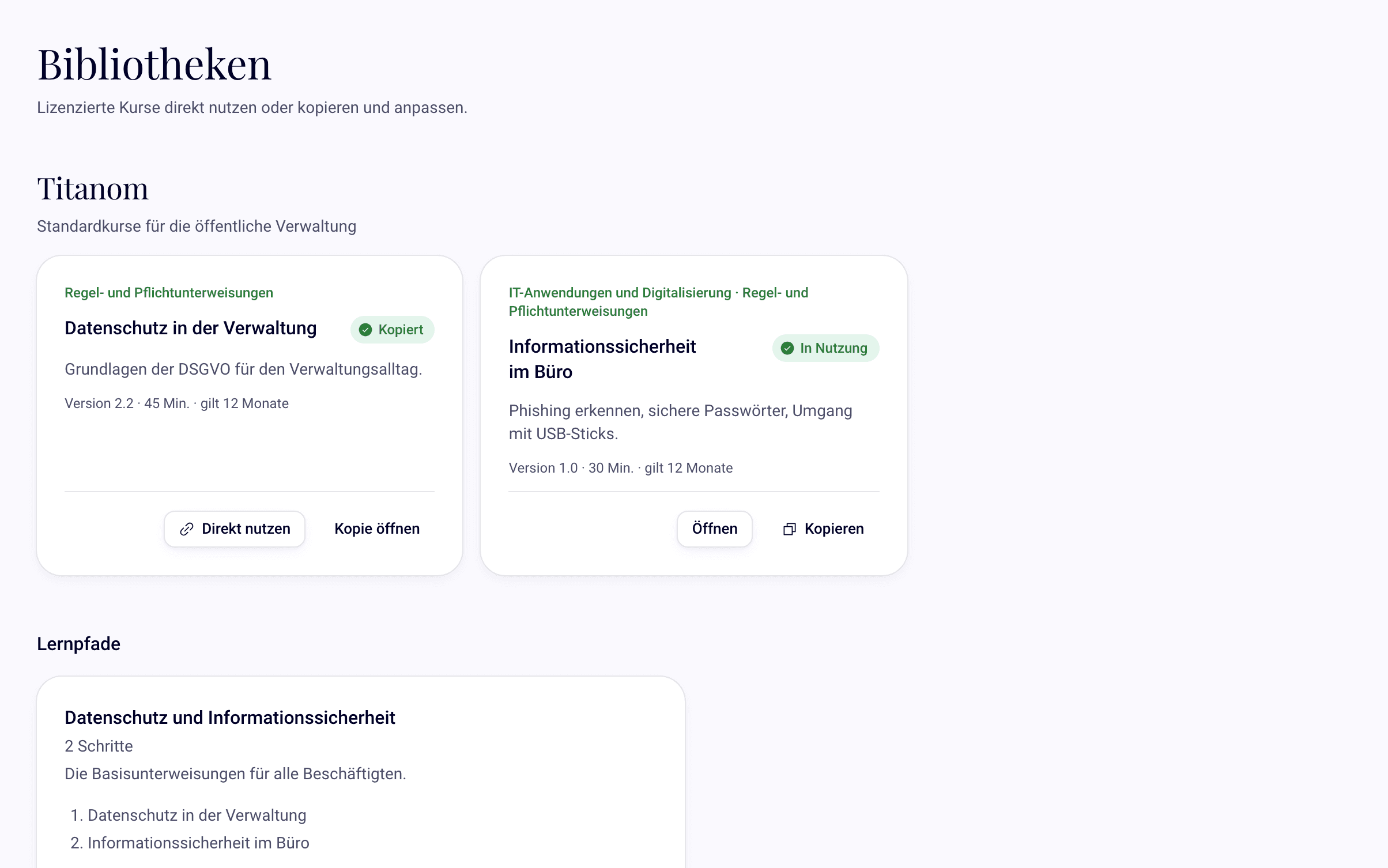The image size is (1388, 868).
Task: Click the Grundlagen der DSGVO description
Action: point(243,369)
